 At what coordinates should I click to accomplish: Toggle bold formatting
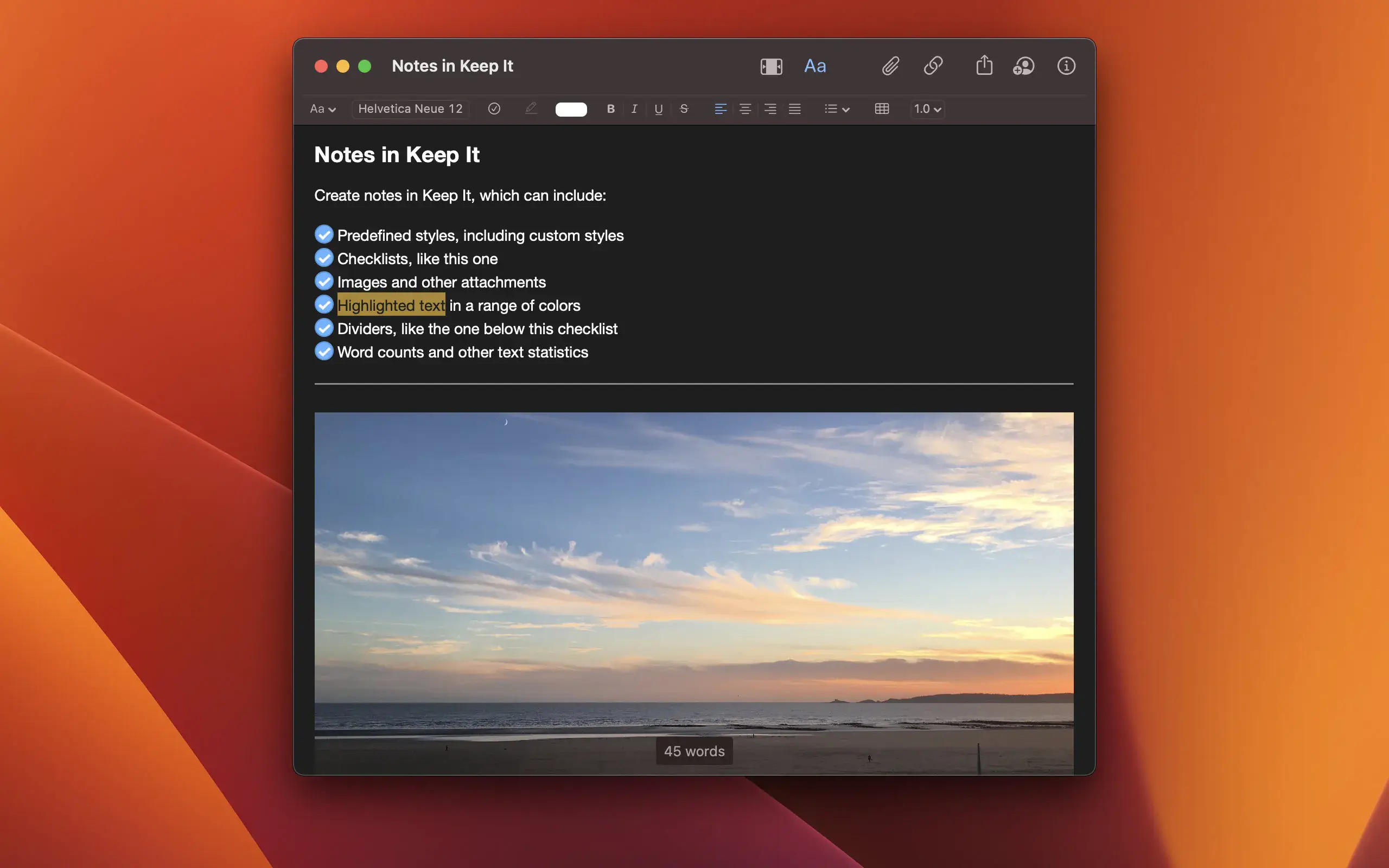tap(611, 108)
